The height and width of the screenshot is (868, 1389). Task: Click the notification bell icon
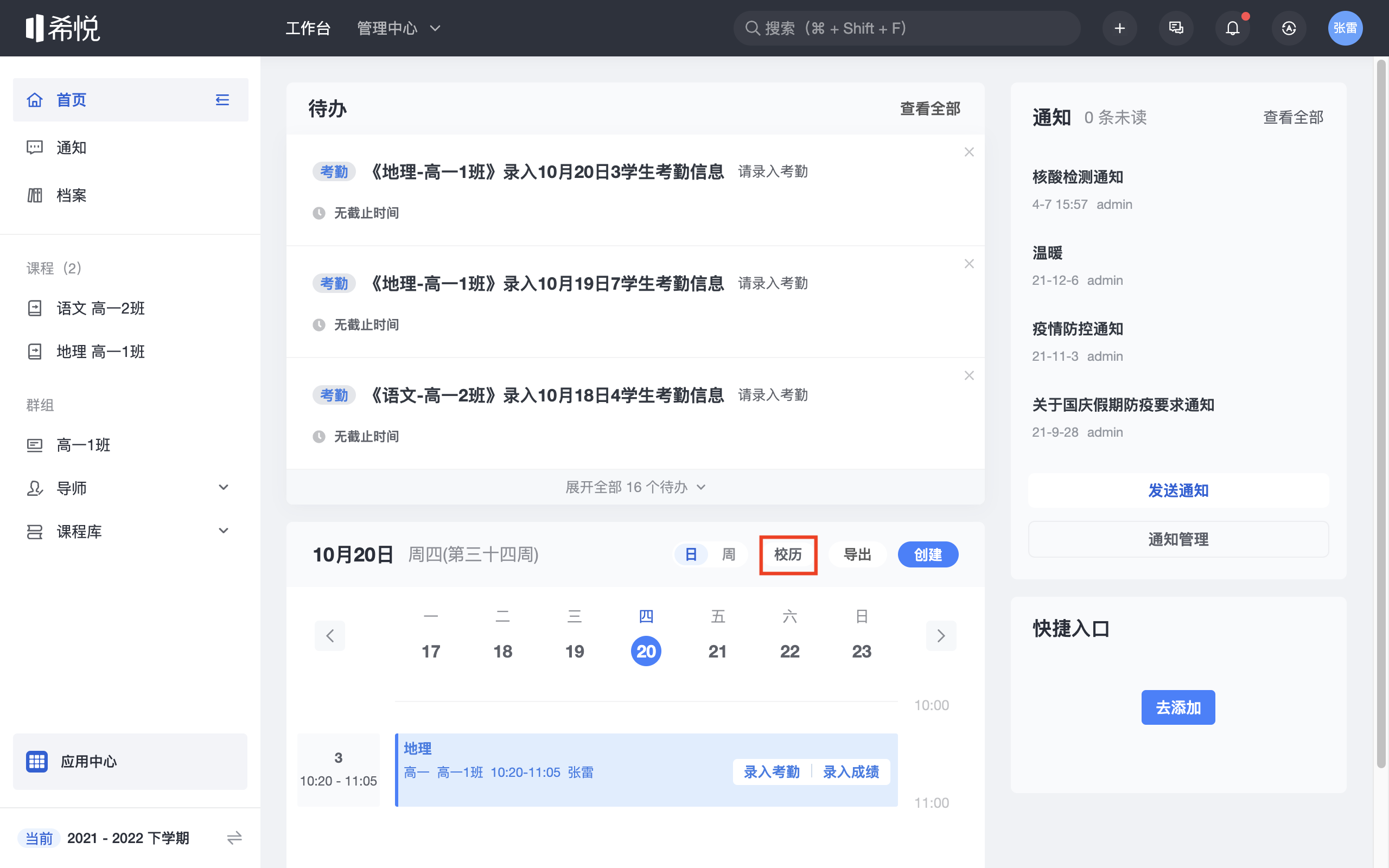point(1232,28)
